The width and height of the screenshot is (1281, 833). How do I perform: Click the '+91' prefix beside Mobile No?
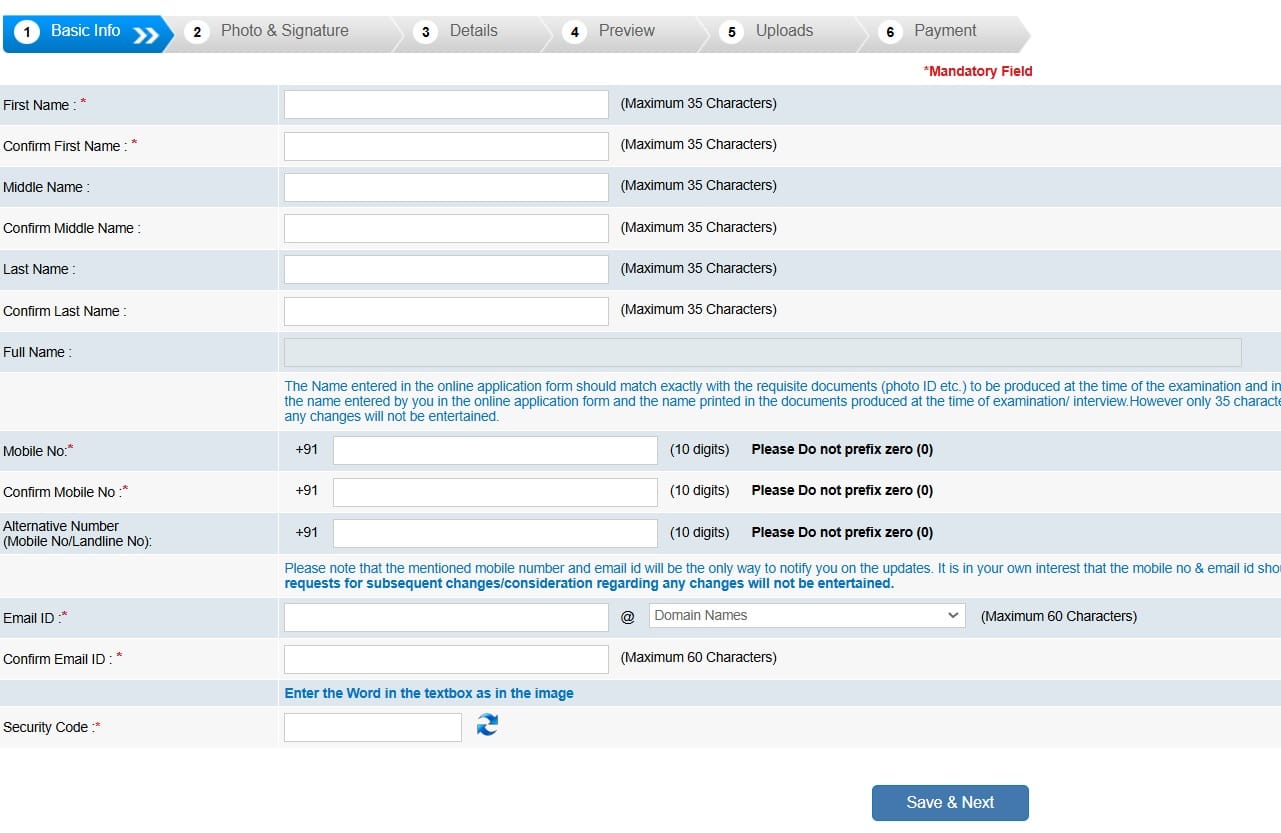click(x=306, y=449)
